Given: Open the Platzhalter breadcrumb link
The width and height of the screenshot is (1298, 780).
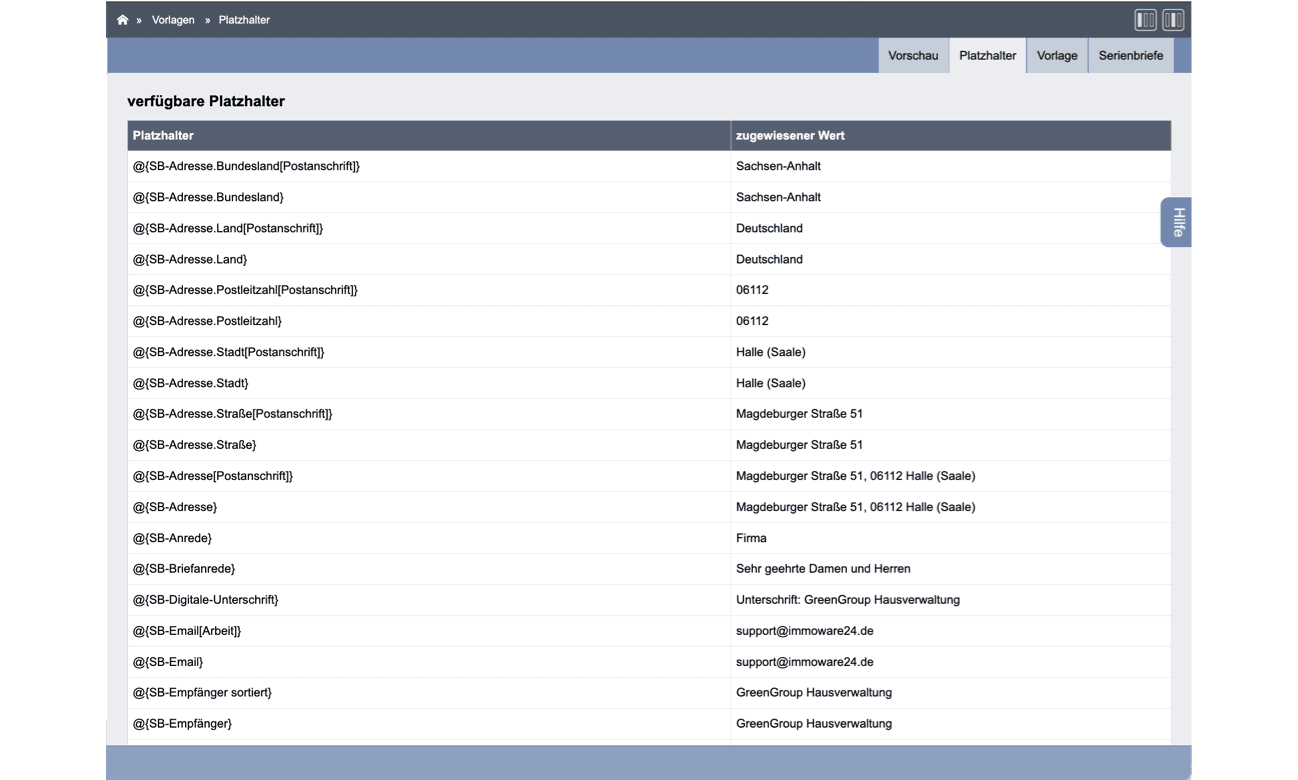Looking at the screenshot, I should [244, 20].
